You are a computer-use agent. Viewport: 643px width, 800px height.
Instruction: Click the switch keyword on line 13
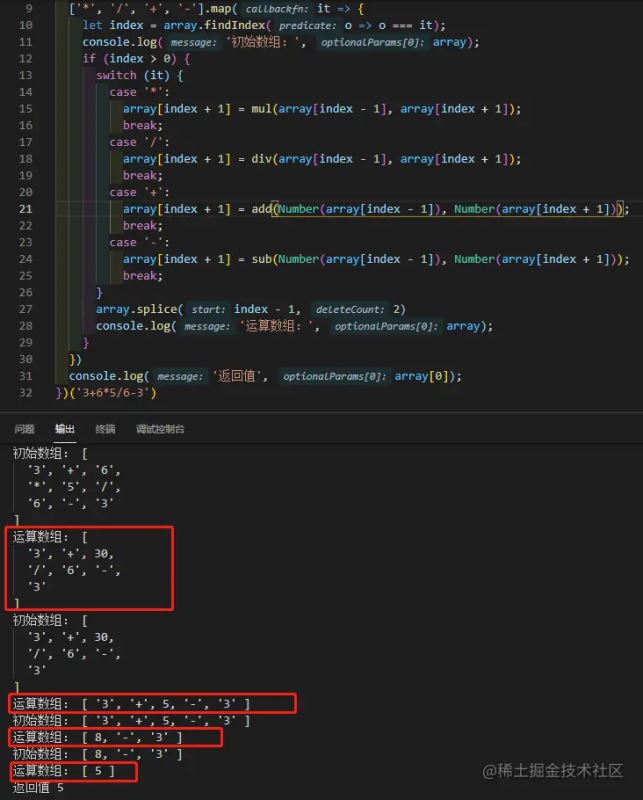[116, 75]
